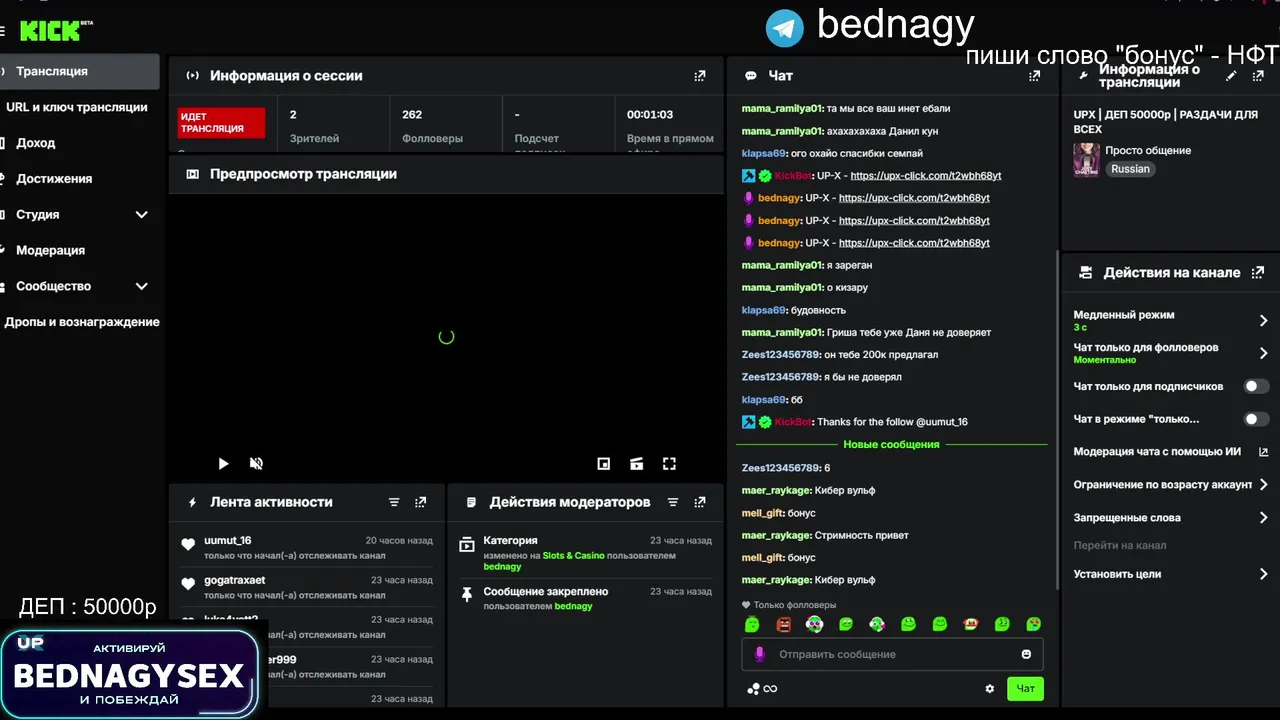The image size is (1280, 720).
Task: Click the chat panel scrollbar
Action: click(1057, 420)
